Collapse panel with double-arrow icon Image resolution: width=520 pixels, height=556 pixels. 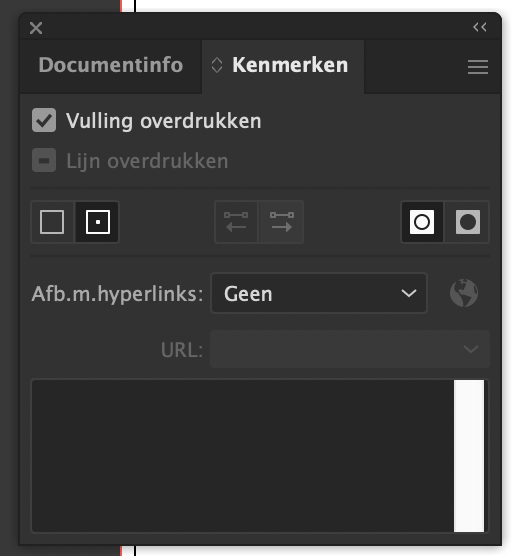pyautogui.click(x=480, y=27)
